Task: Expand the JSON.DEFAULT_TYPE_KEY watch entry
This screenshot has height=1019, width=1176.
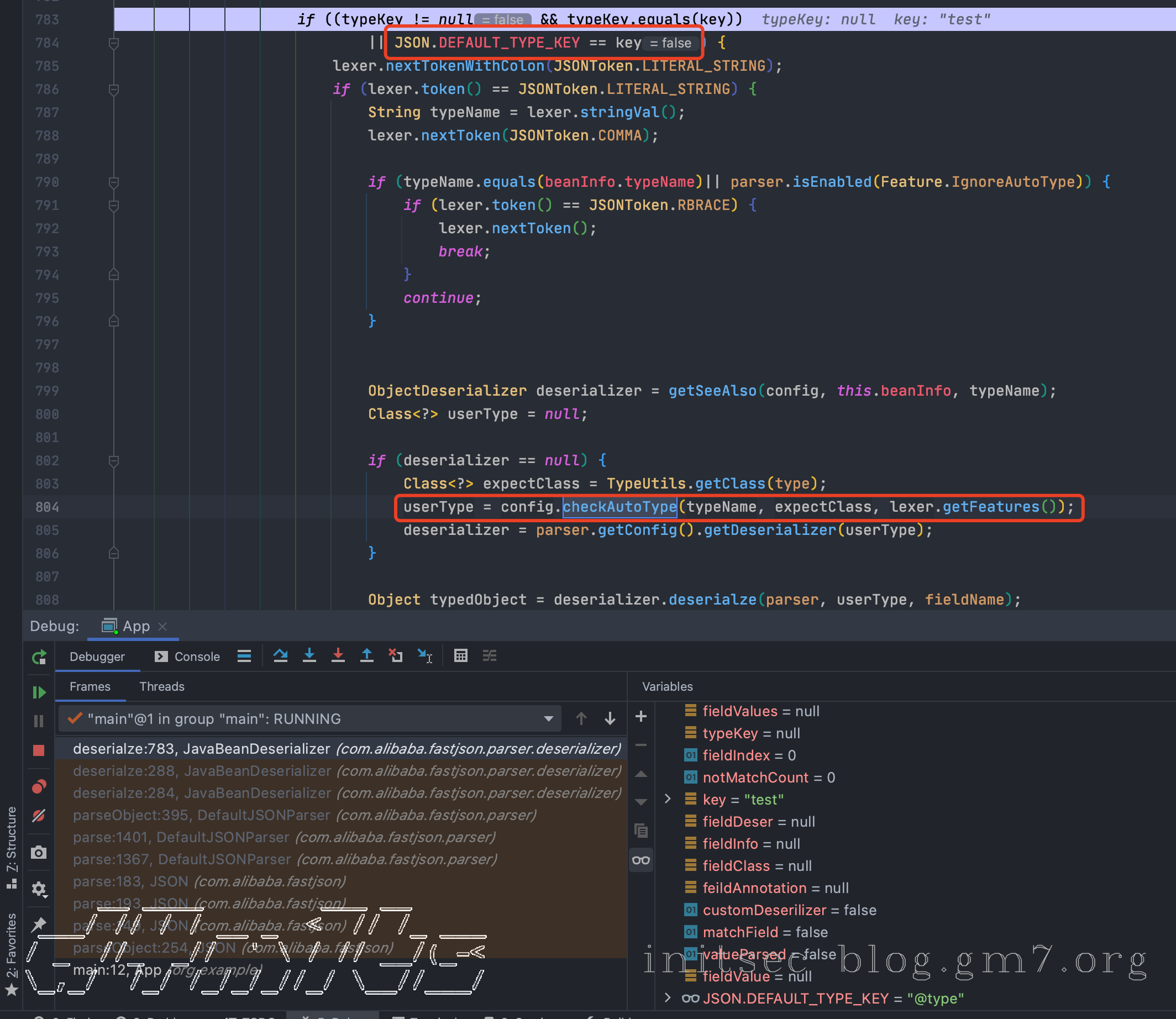Action: pyautogui.click(x=668, y=998)
